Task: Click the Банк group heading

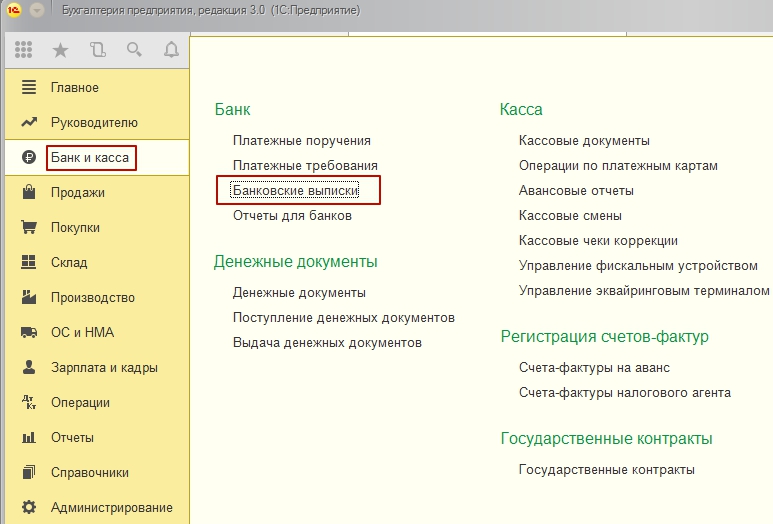Action: pos(232,109)
